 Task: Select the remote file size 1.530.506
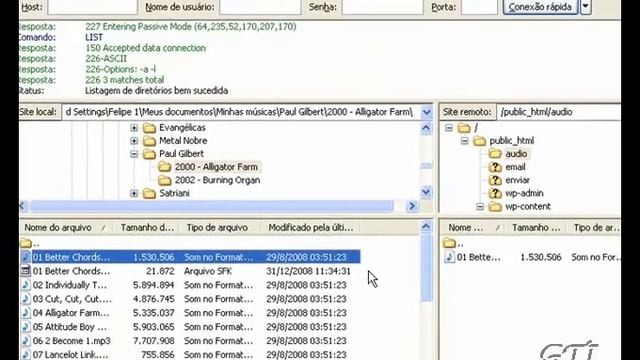541,257
